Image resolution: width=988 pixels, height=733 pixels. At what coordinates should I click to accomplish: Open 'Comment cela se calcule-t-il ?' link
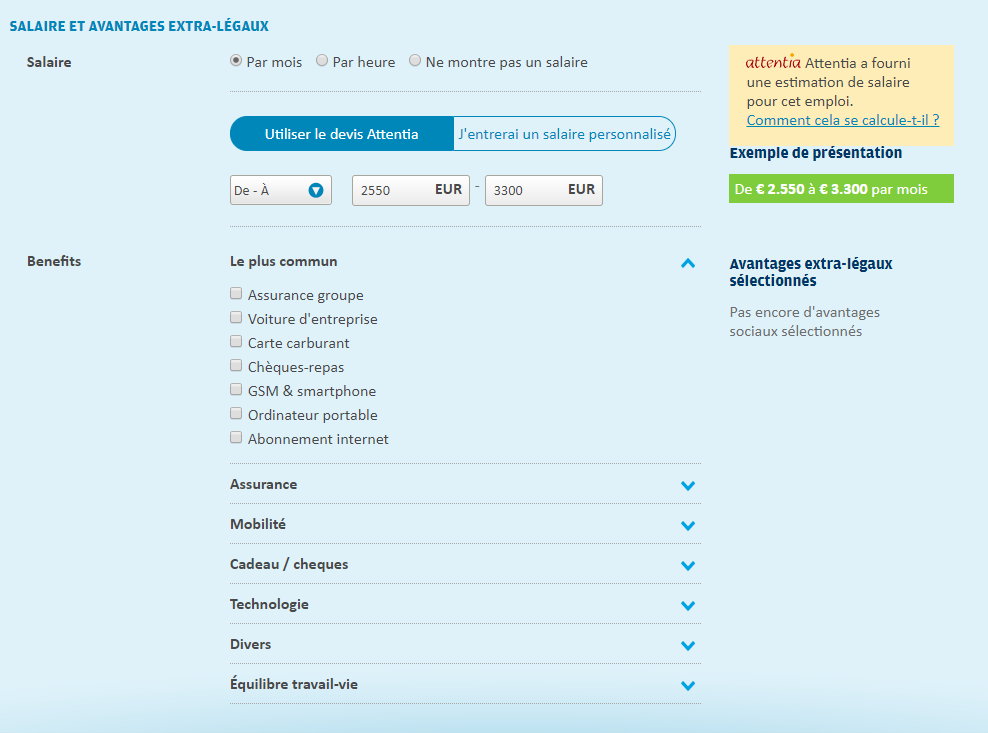pos(842,120)
